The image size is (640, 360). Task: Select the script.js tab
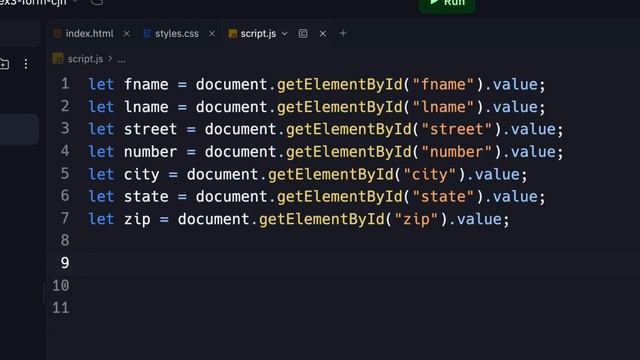258,33
